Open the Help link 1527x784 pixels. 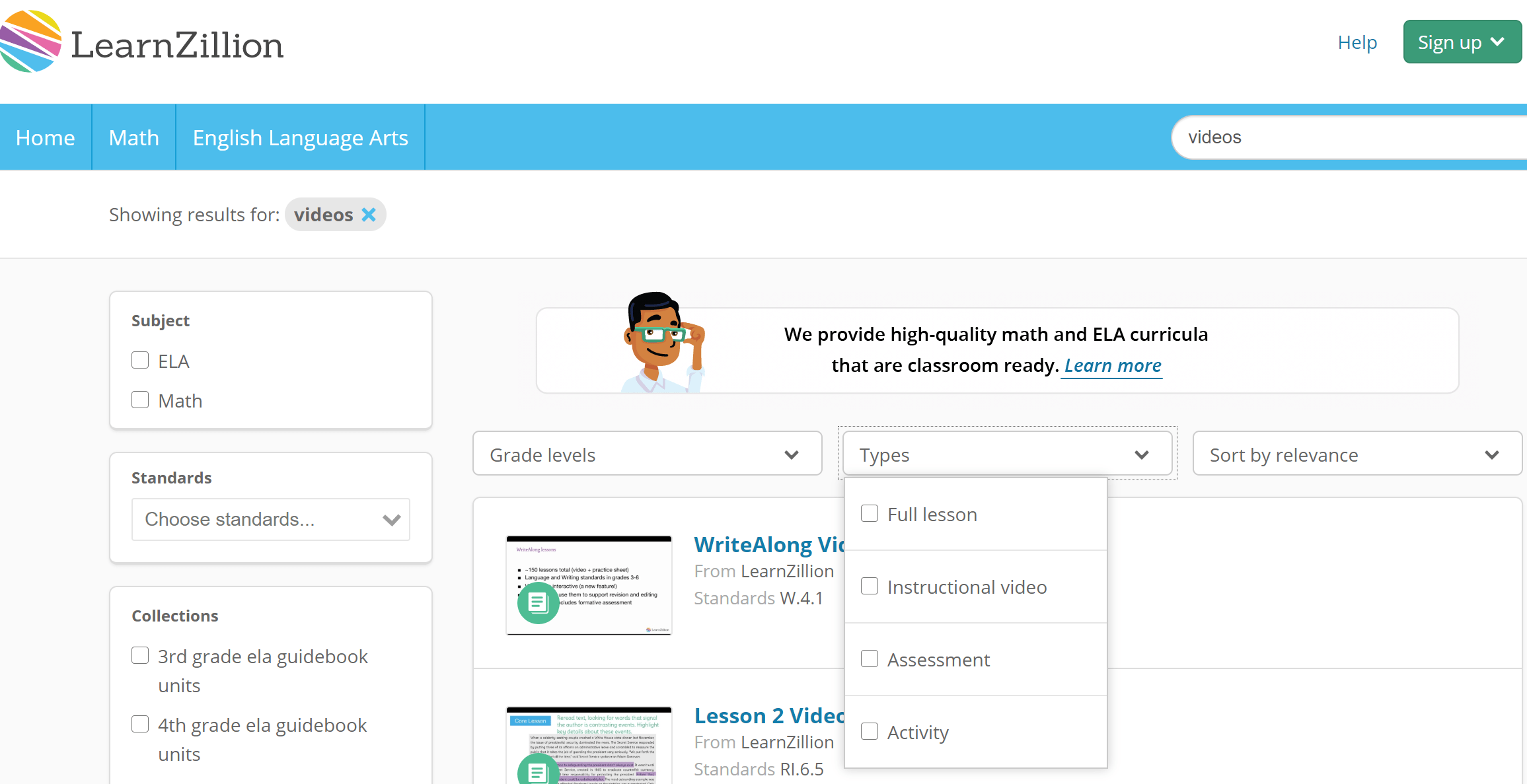pos(1357,42)
